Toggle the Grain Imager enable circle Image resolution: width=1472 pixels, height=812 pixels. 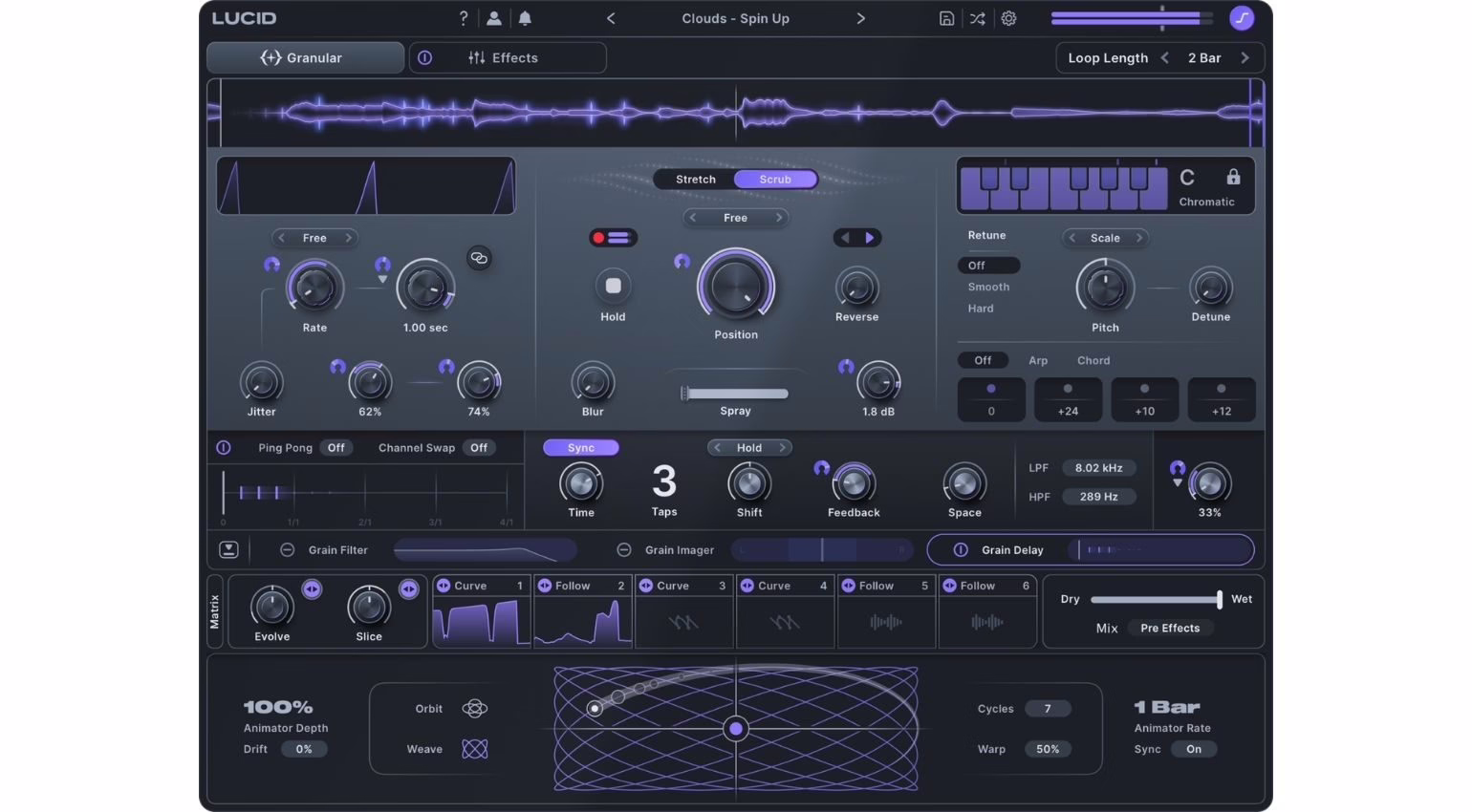point(624,549)
